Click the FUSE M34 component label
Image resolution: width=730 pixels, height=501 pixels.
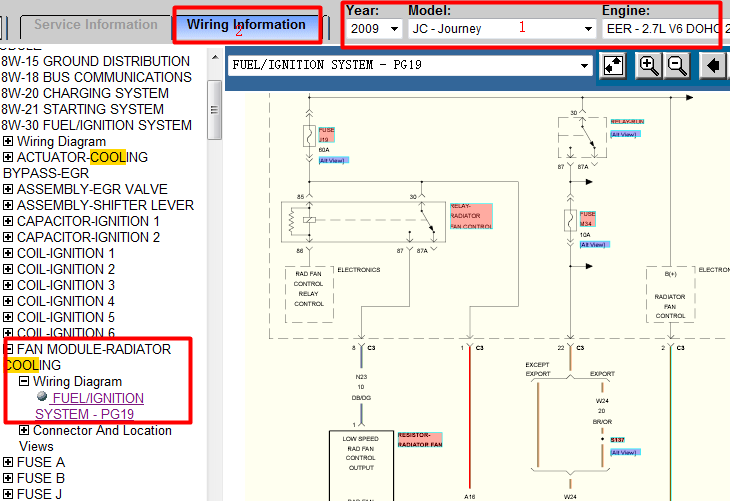588,219
